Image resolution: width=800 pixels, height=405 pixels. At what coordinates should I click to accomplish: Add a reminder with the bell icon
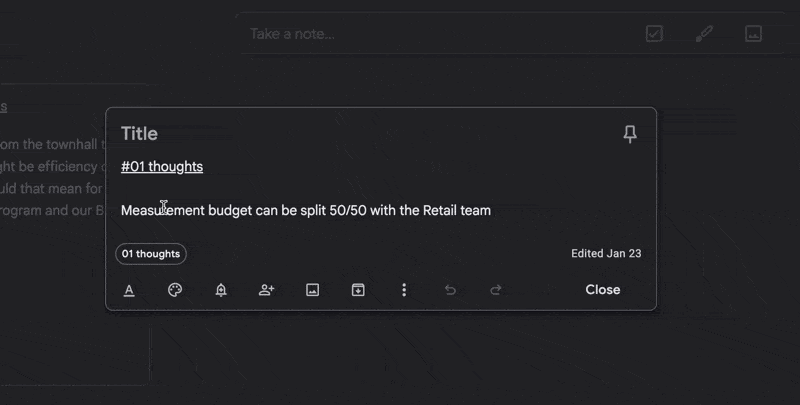(221, 290)
